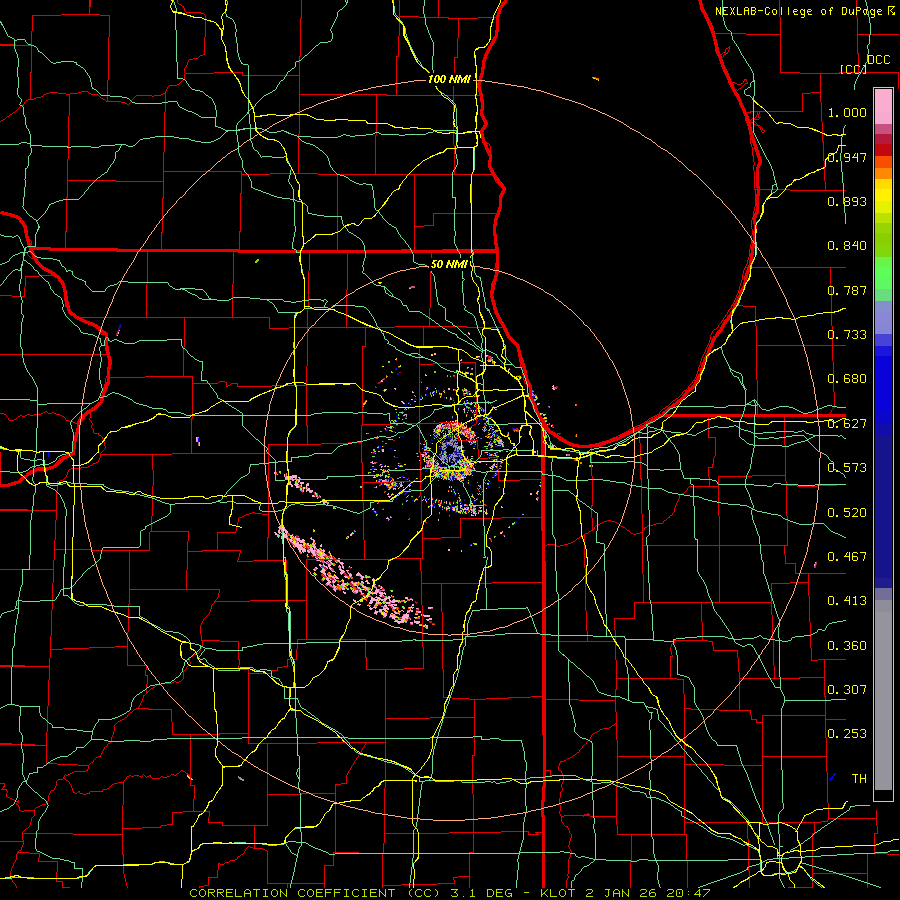Click the '0.787' color scale label

point(847,290)
